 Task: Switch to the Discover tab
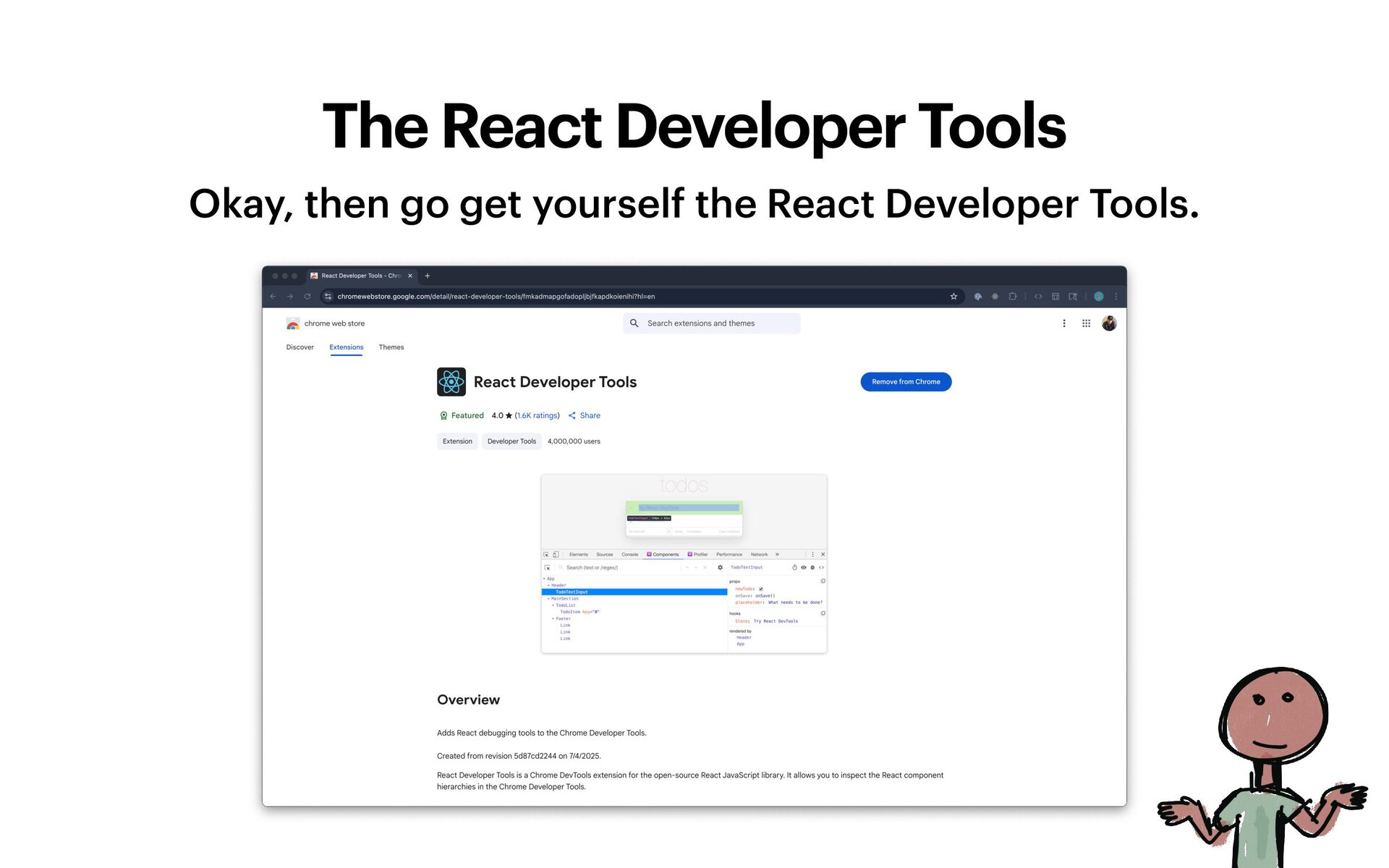click(300, 347)
